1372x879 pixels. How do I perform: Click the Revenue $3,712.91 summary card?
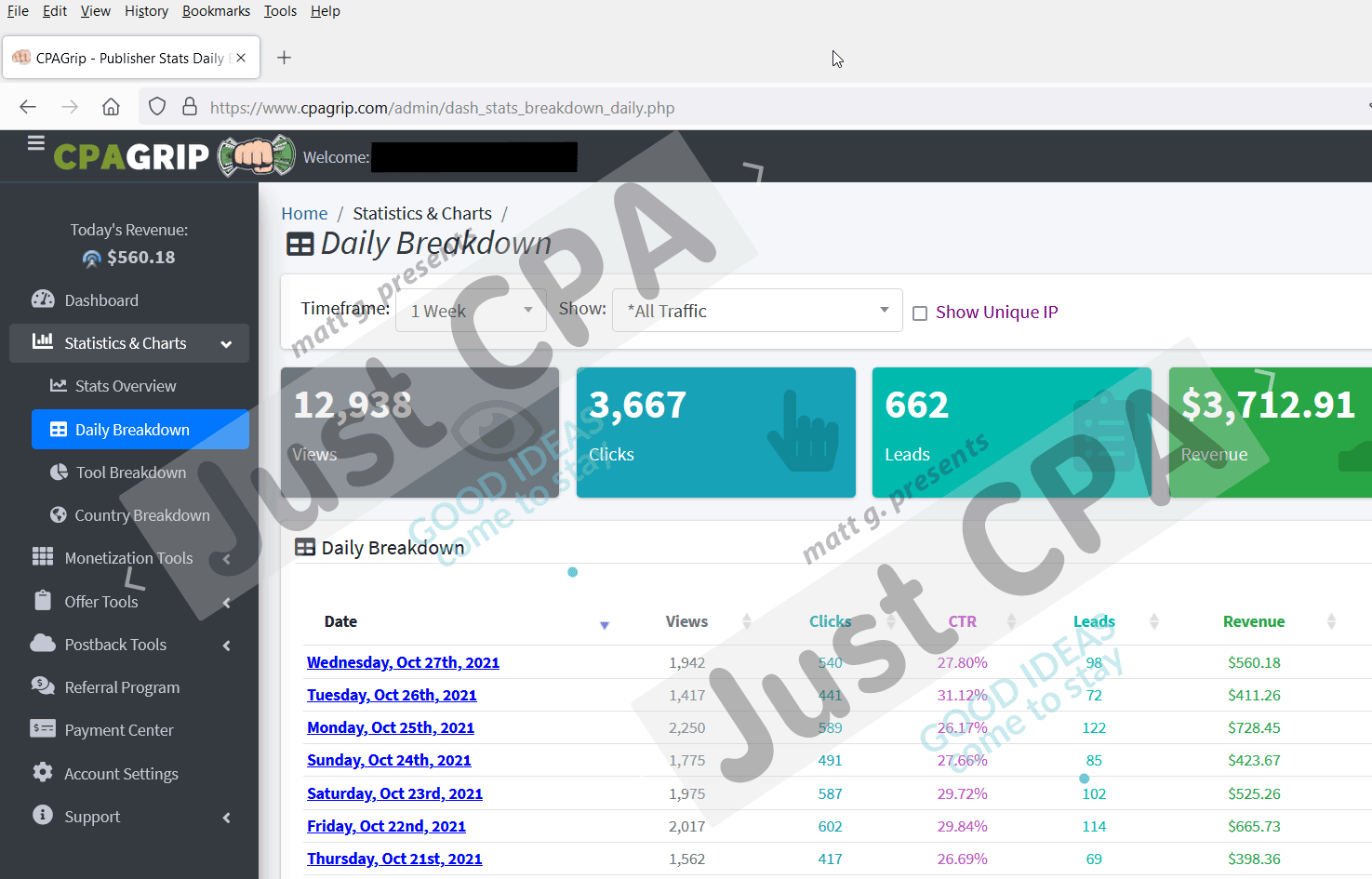tap(1270, 433)
